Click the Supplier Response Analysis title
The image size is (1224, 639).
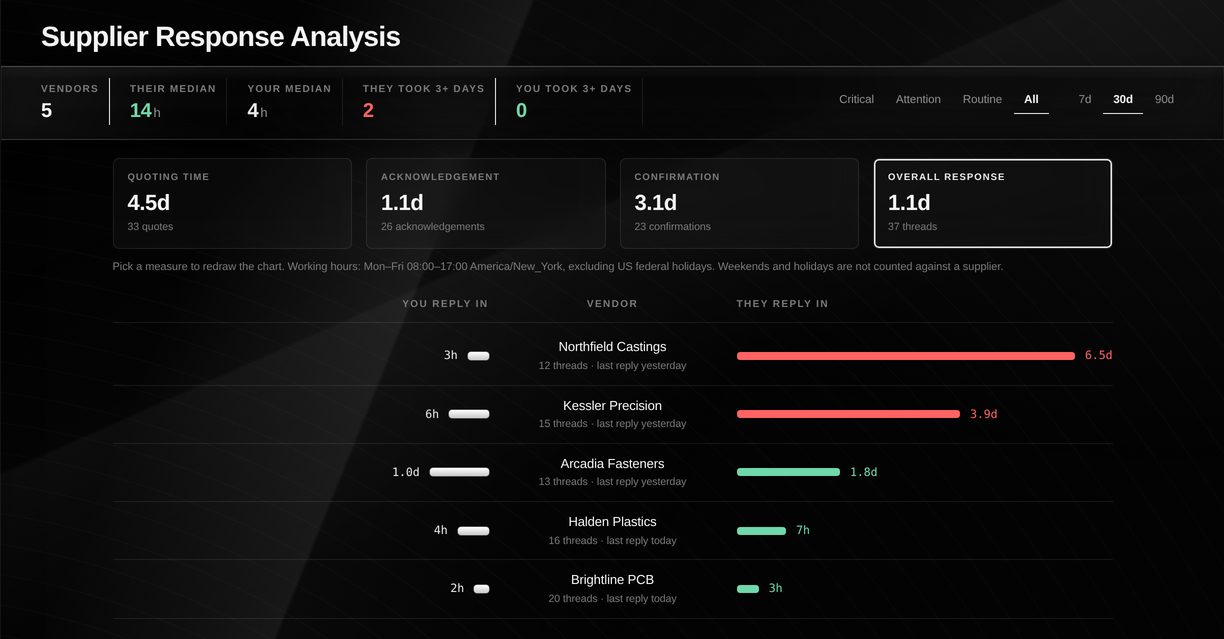(220, 37)
